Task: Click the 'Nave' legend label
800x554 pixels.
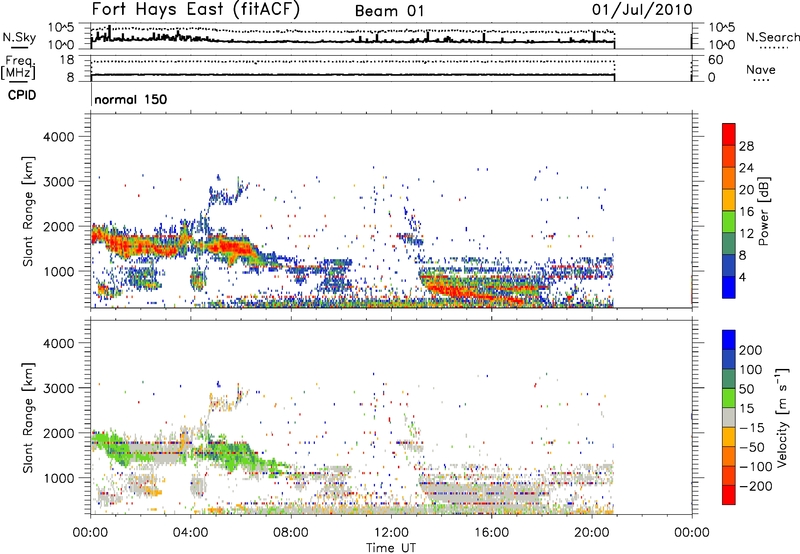Action: click(760, 69)
